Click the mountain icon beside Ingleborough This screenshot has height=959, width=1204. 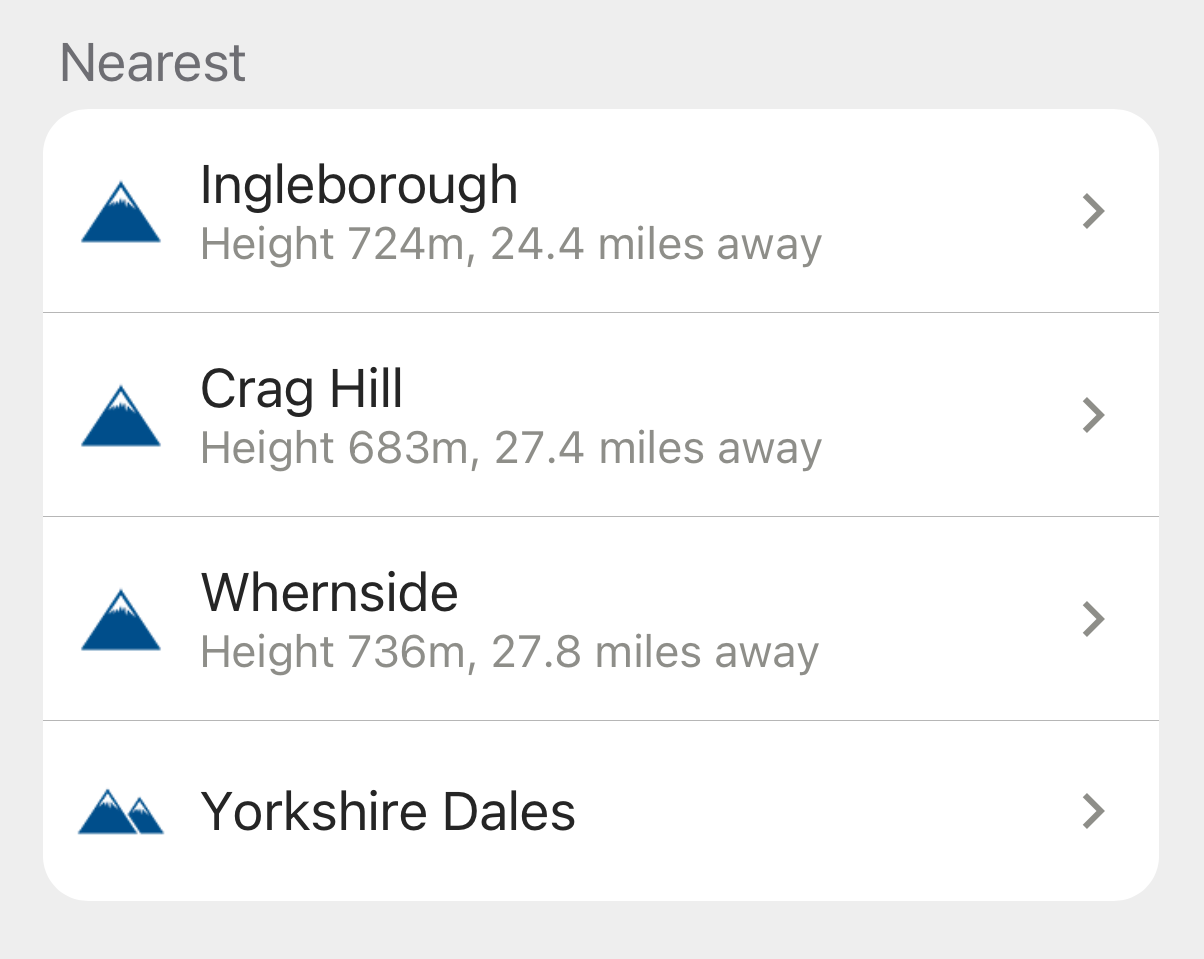120,213
